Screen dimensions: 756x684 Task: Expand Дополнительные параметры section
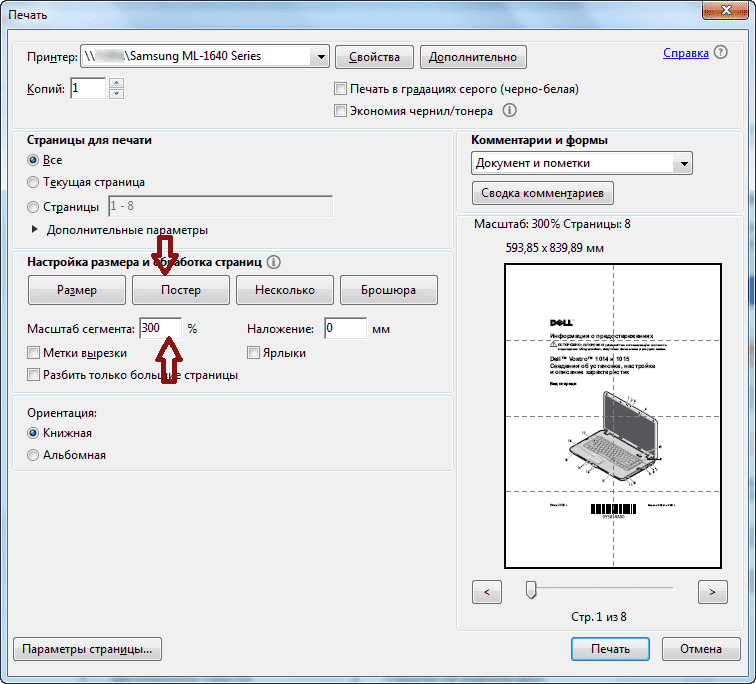[37, 230]
